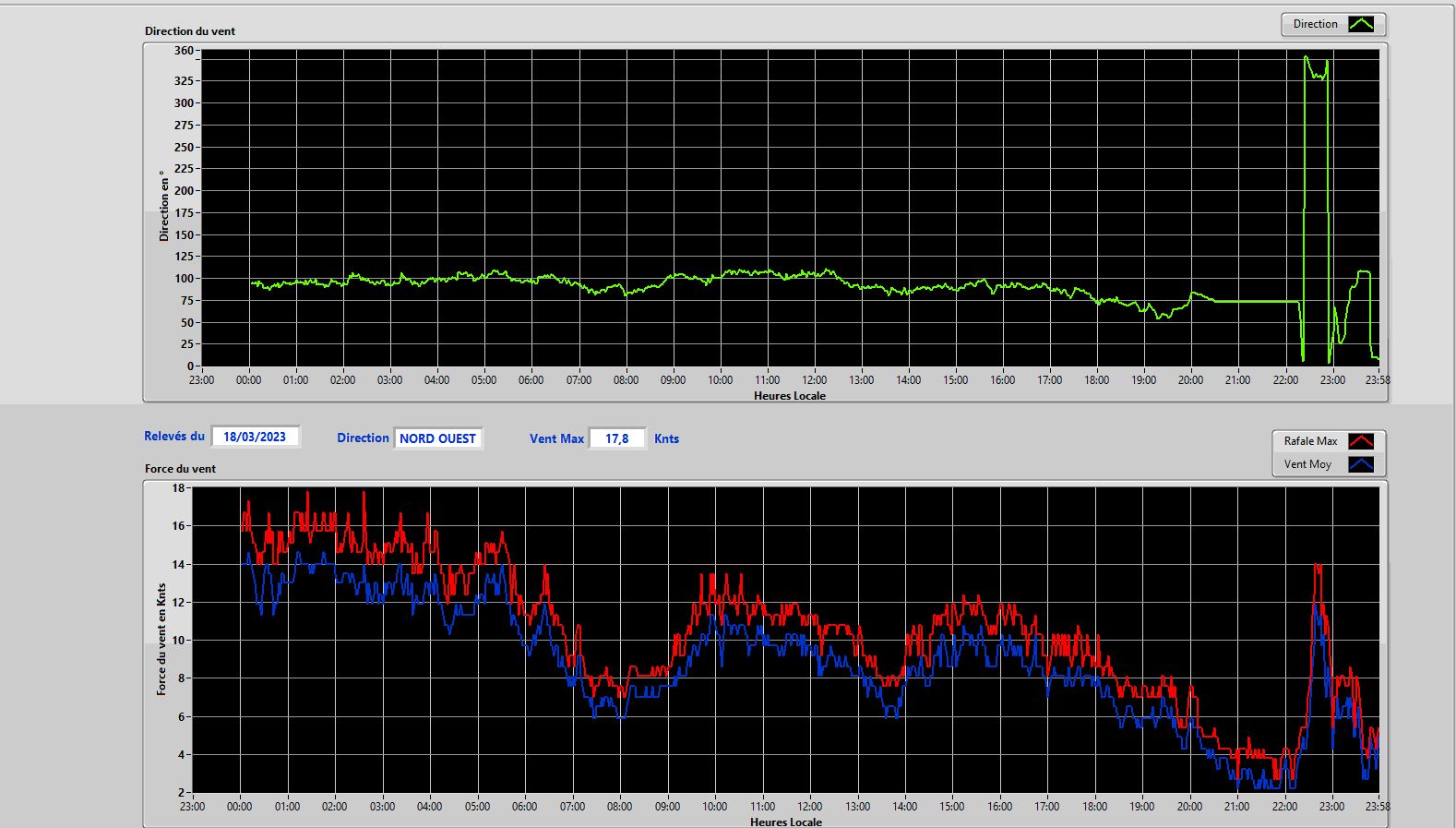Screen dimensions: 1456x828
Task: Click the 18 value on force axis
Action: pyautogui.click(x=178, y=488)
